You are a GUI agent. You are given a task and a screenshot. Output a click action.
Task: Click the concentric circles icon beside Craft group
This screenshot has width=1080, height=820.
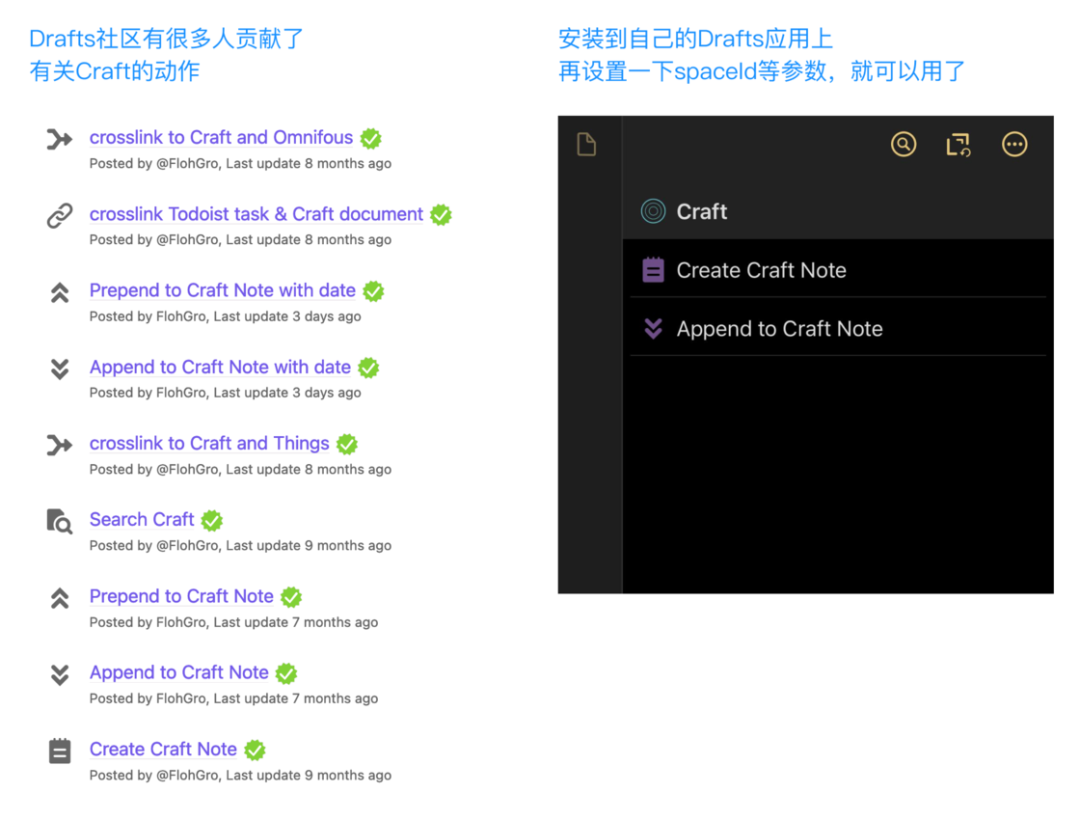tap(653, 211)
